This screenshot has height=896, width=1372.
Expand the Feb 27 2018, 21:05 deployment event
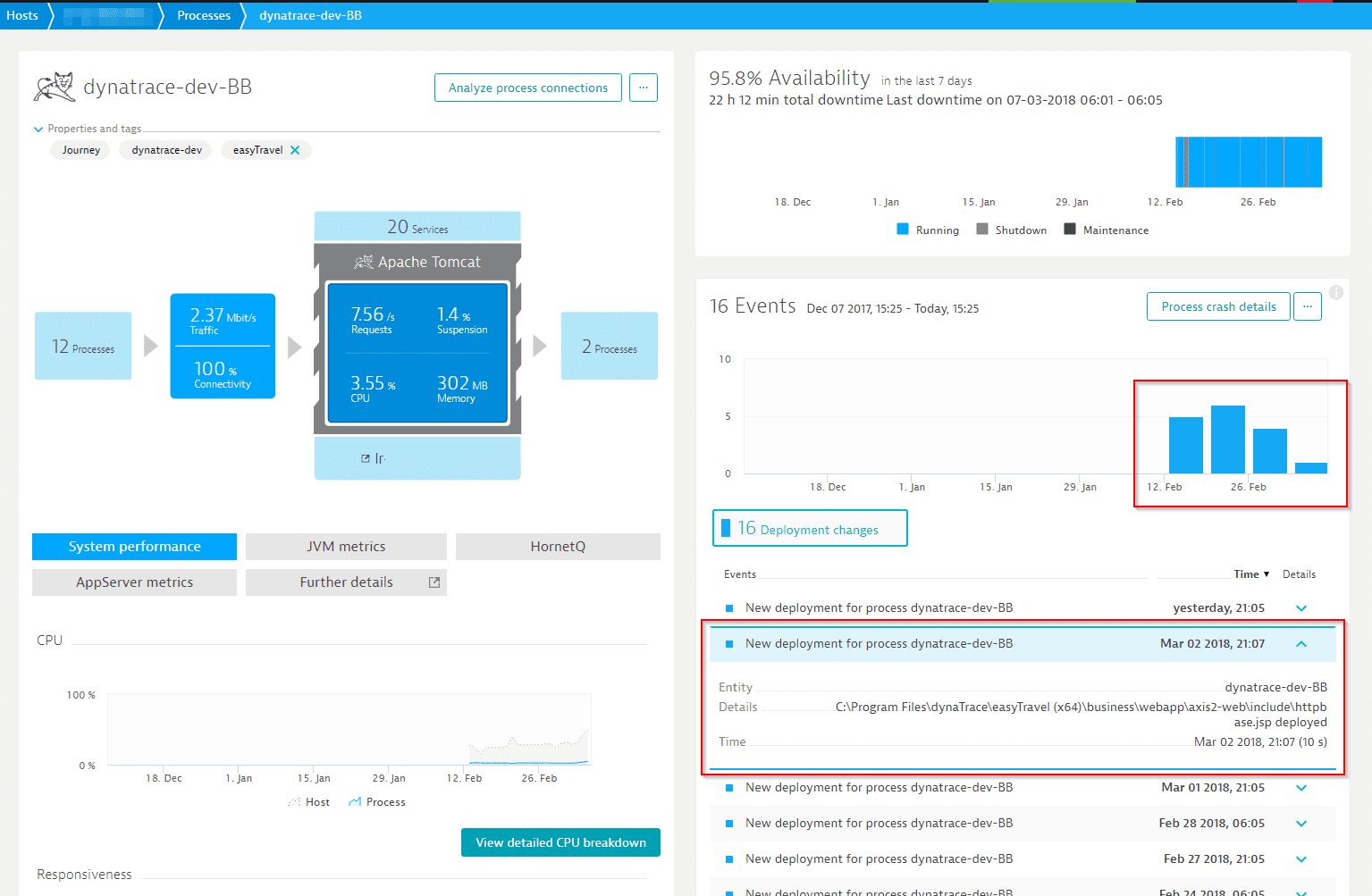1301,858
